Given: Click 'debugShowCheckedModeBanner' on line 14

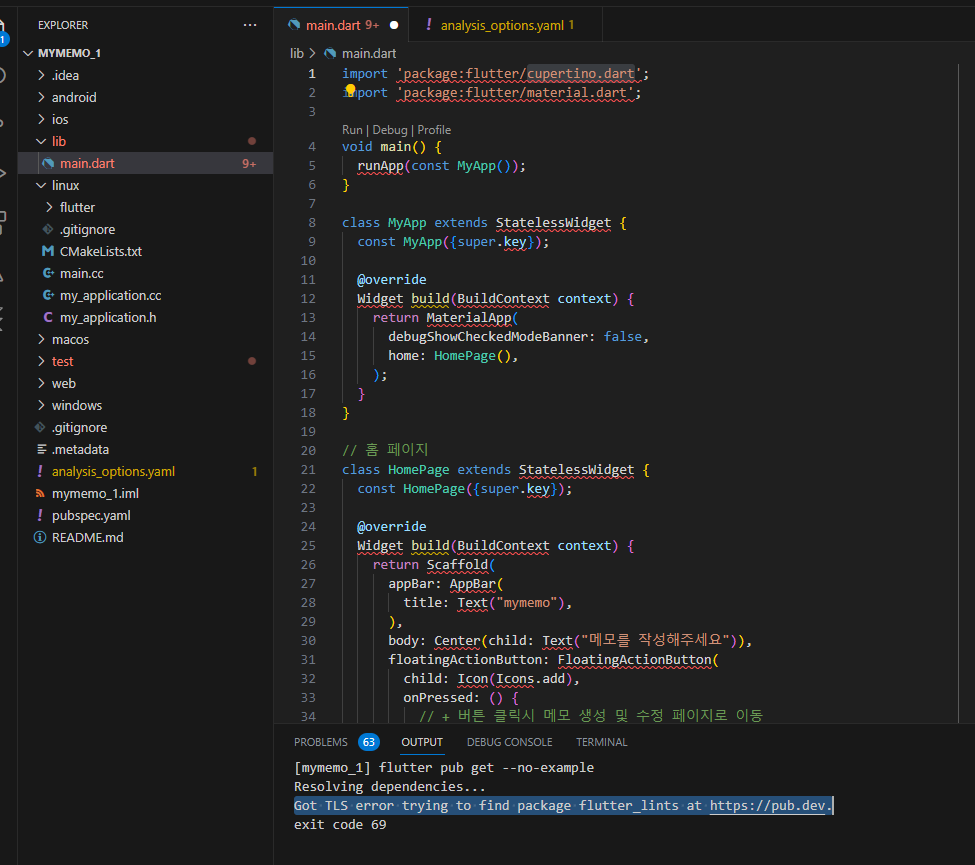Looking at the screenshot, I should point(488,336).
